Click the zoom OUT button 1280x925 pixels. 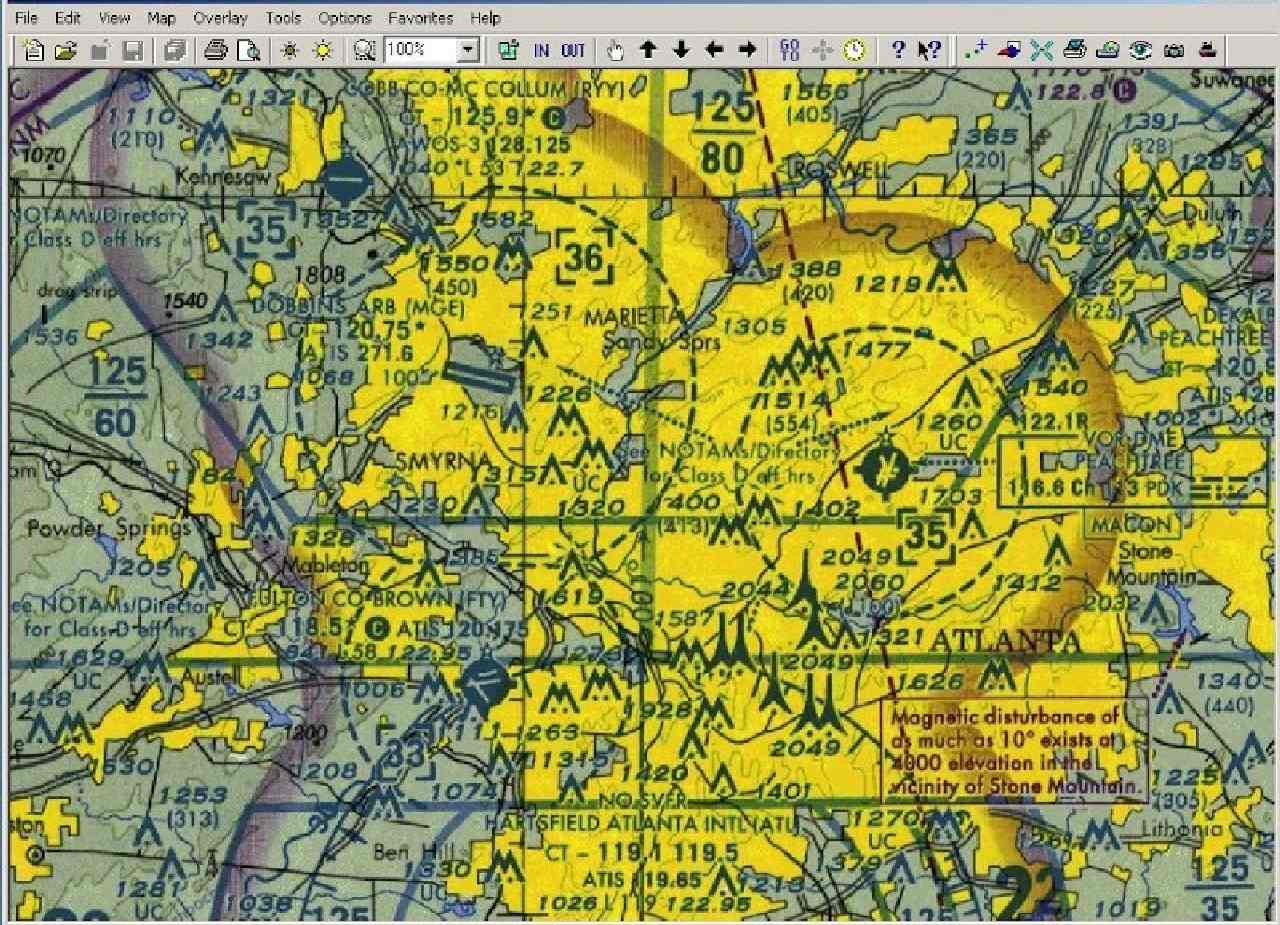click(573, 50)
